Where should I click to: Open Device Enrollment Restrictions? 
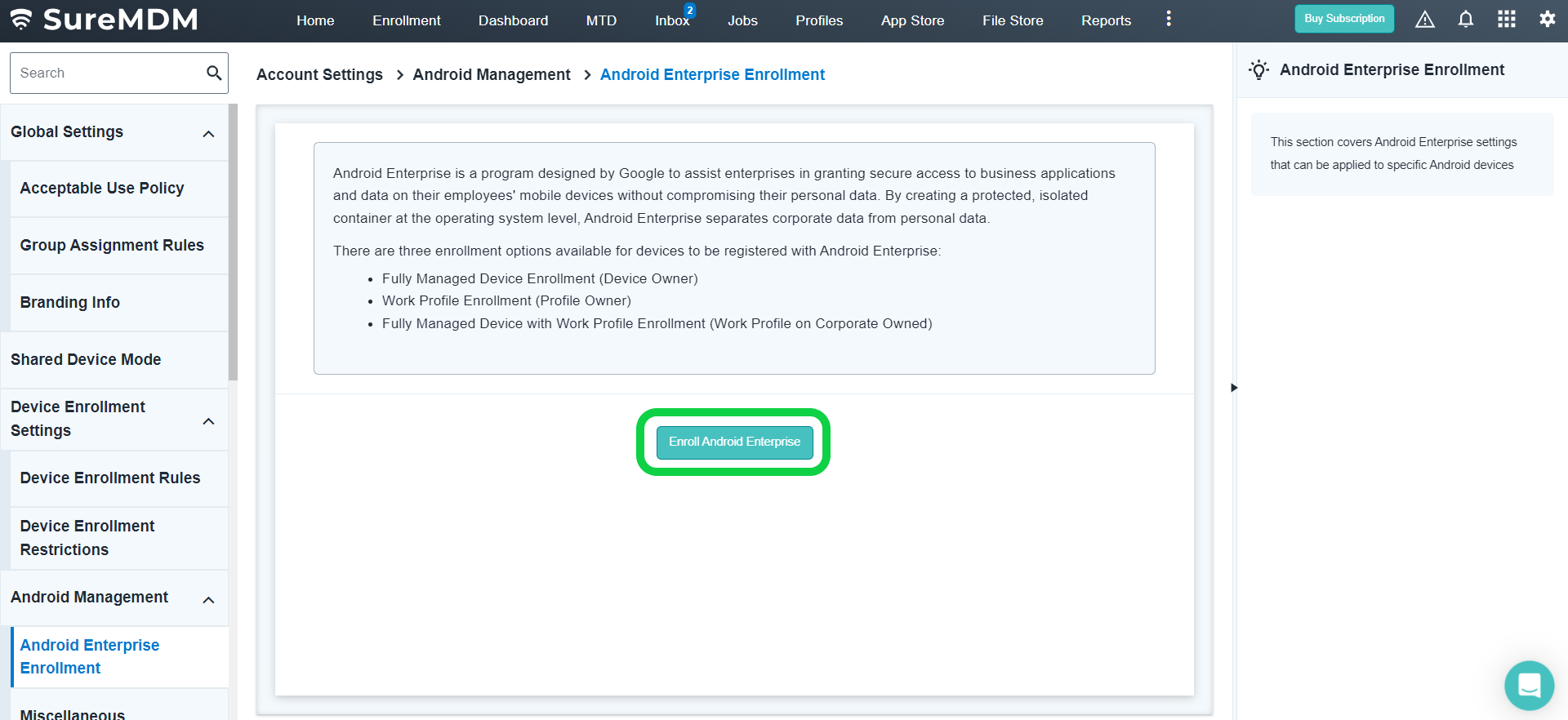coord(119,538)
